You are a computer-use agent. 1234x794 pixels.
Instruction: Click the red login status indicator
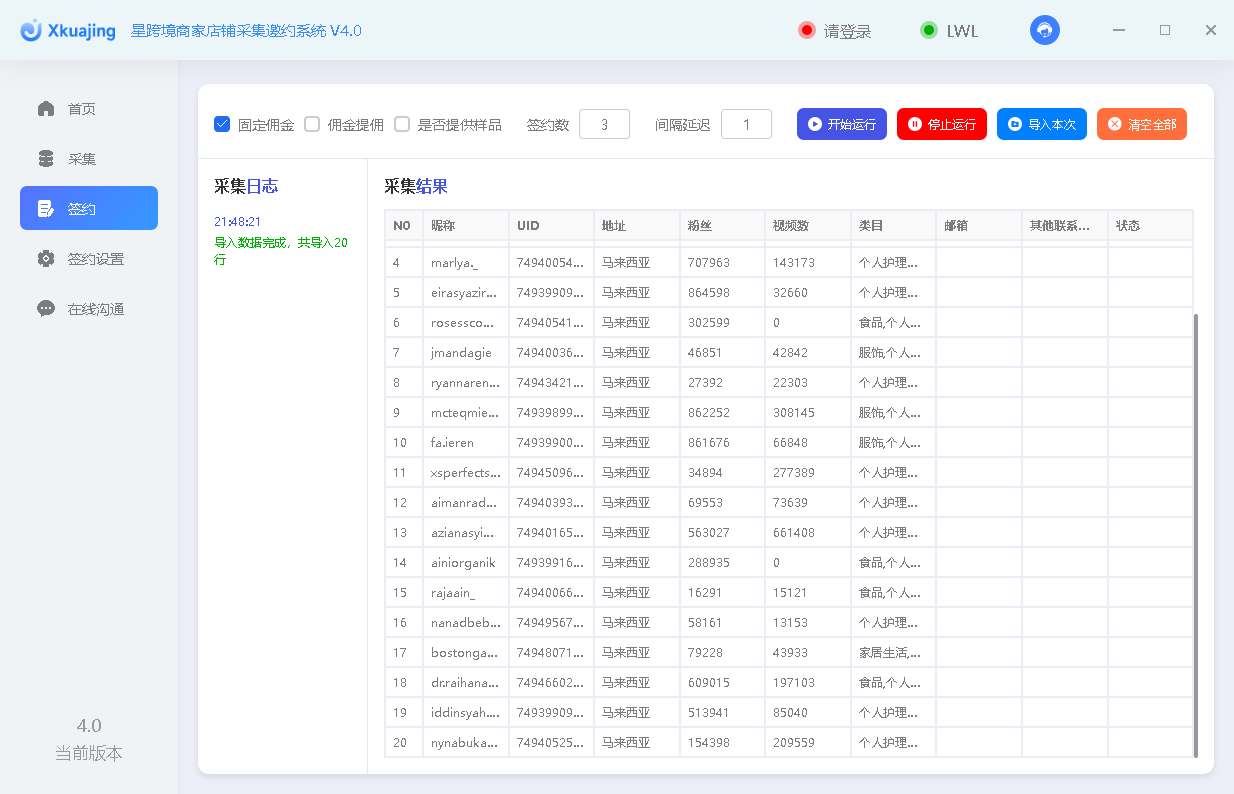pos(807,30)
